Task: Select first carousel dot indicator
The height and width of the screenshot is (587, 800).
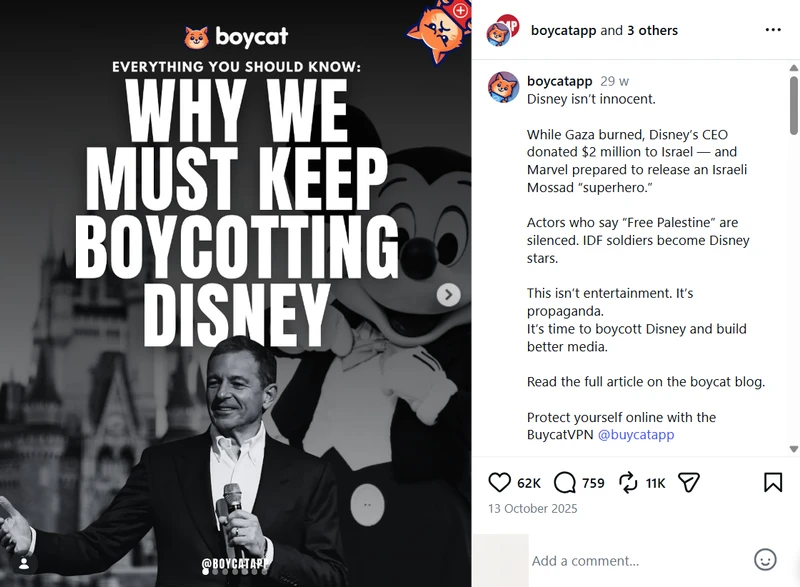Action: 206,572
